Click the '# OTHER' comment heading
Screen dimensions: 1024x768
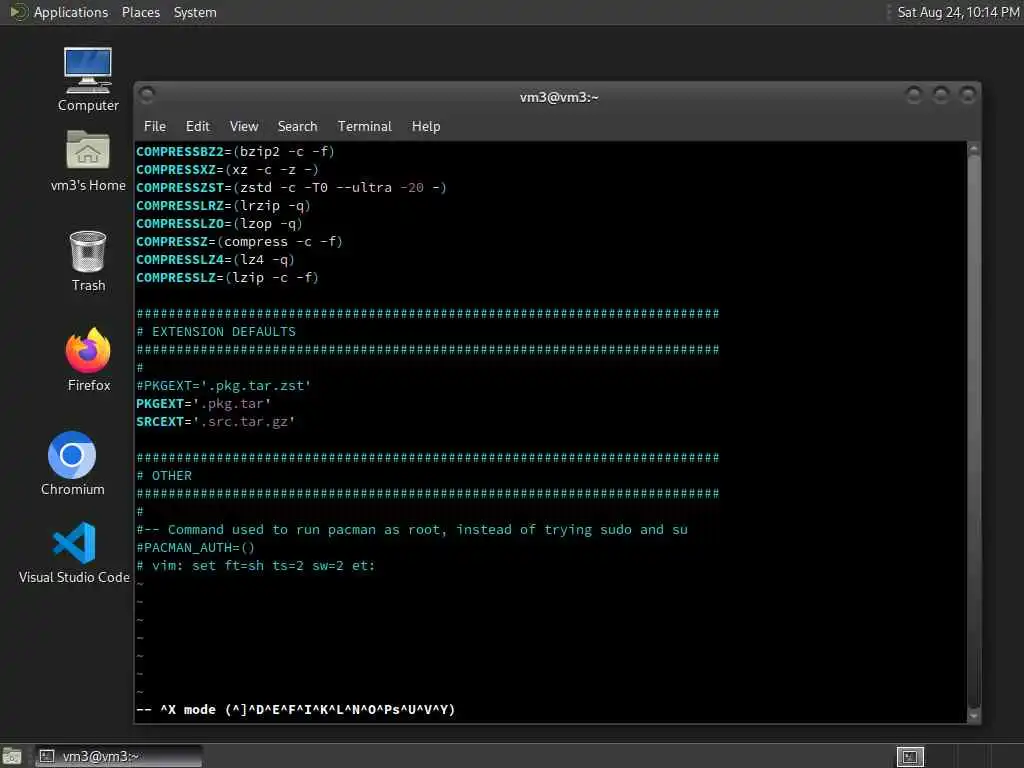point(164,475)
